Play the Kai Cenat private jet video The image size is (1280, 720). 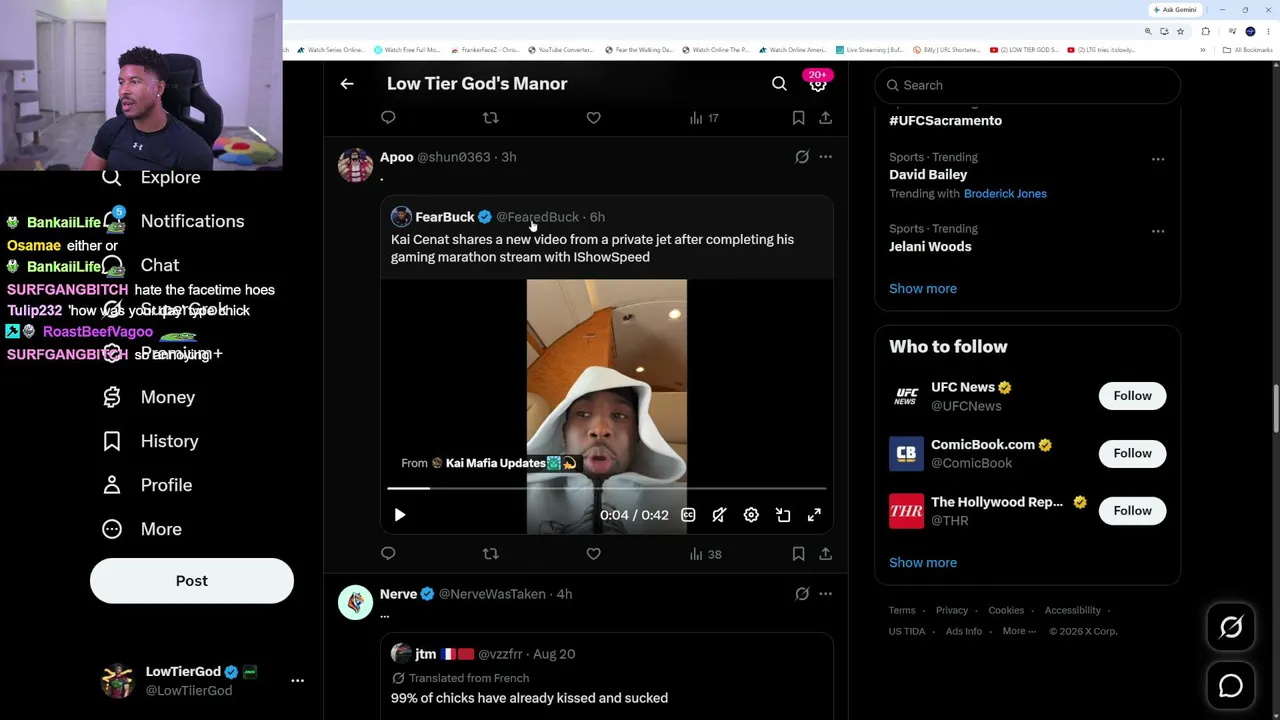[x=399, y=515]
